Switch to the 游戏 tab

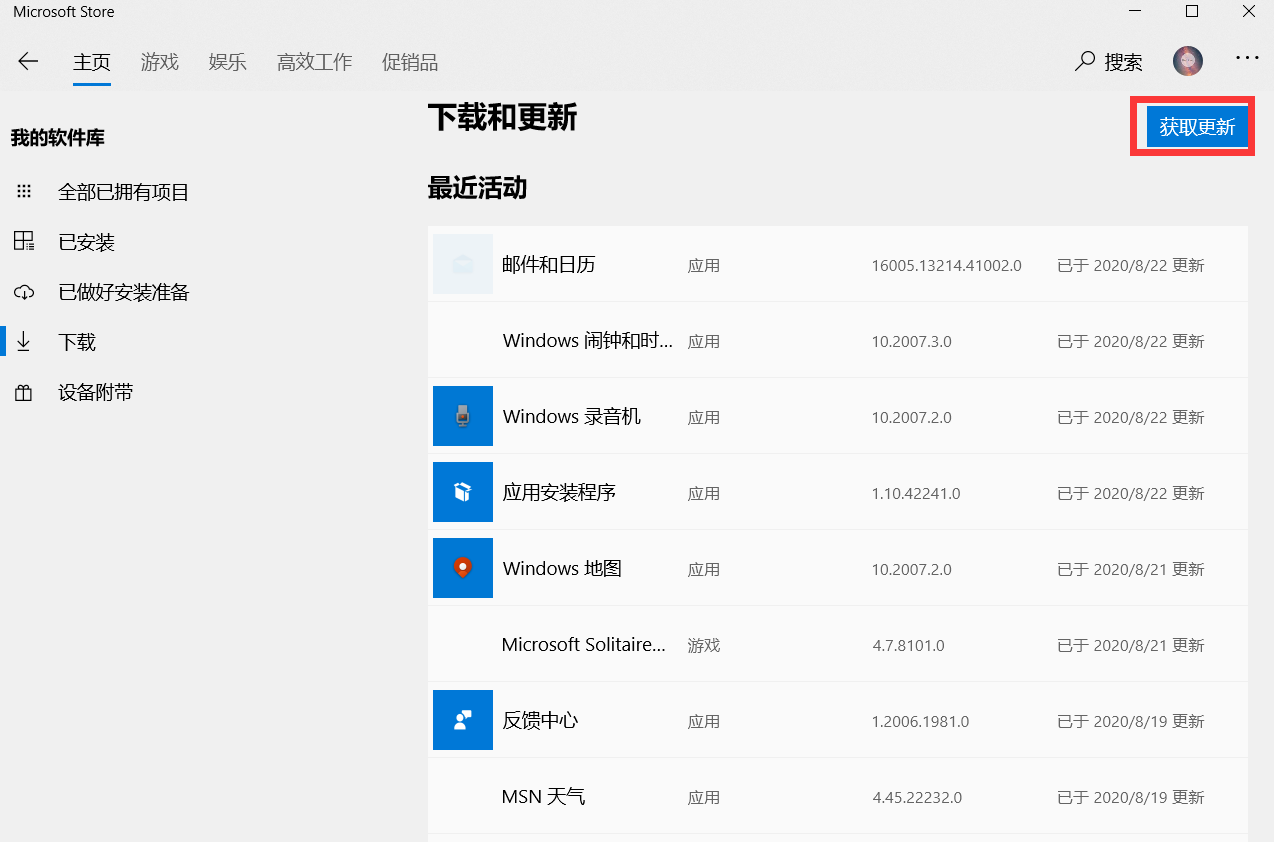click(x=160, y=62)
